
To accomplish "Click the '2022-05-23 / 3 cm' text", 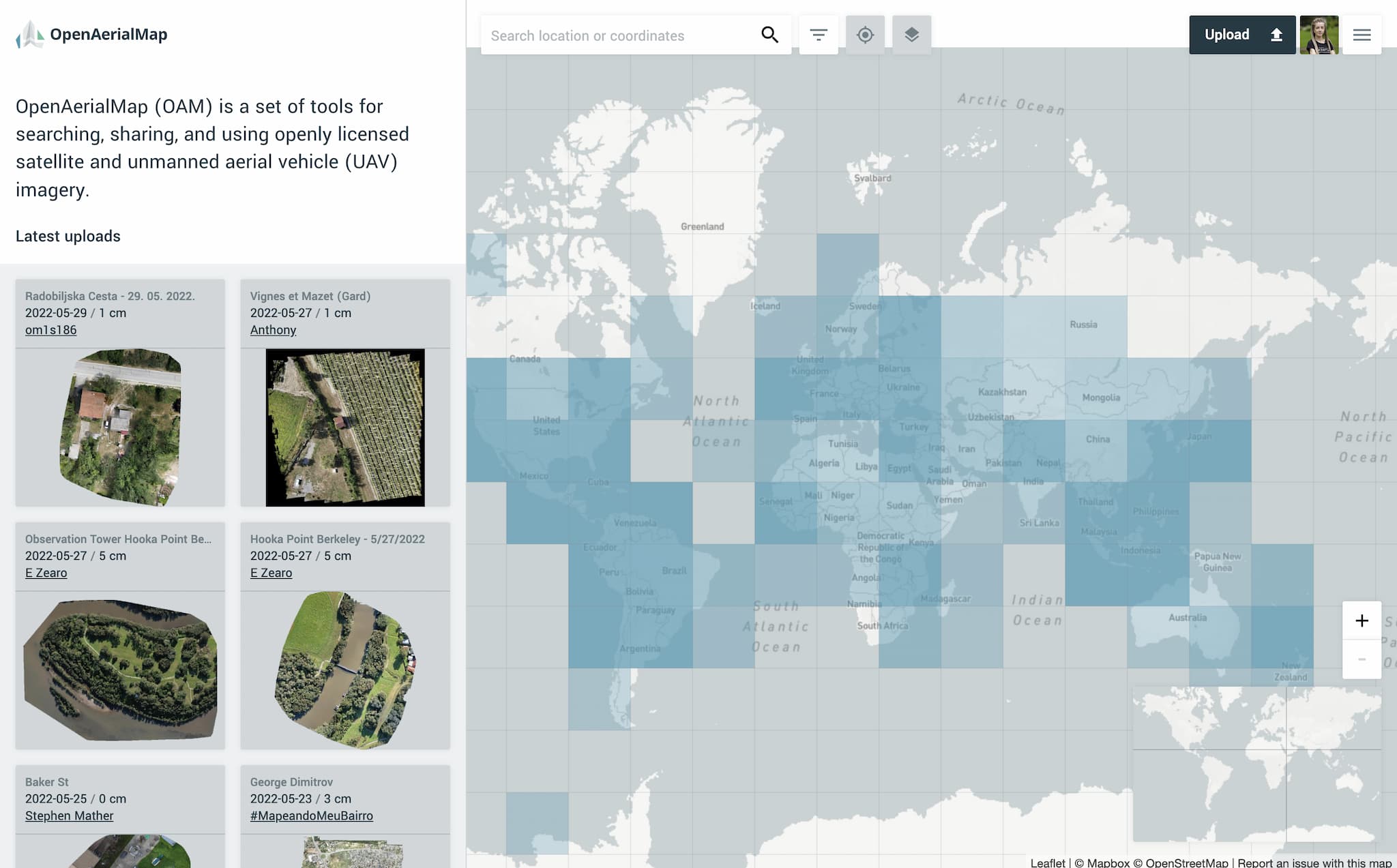I will pos(301,798).
